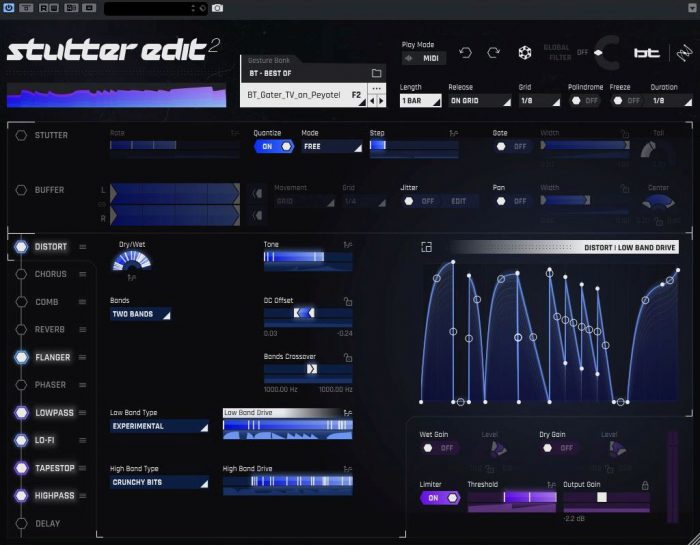
Task: Toggle the Freeze switch
Action: 626,101
